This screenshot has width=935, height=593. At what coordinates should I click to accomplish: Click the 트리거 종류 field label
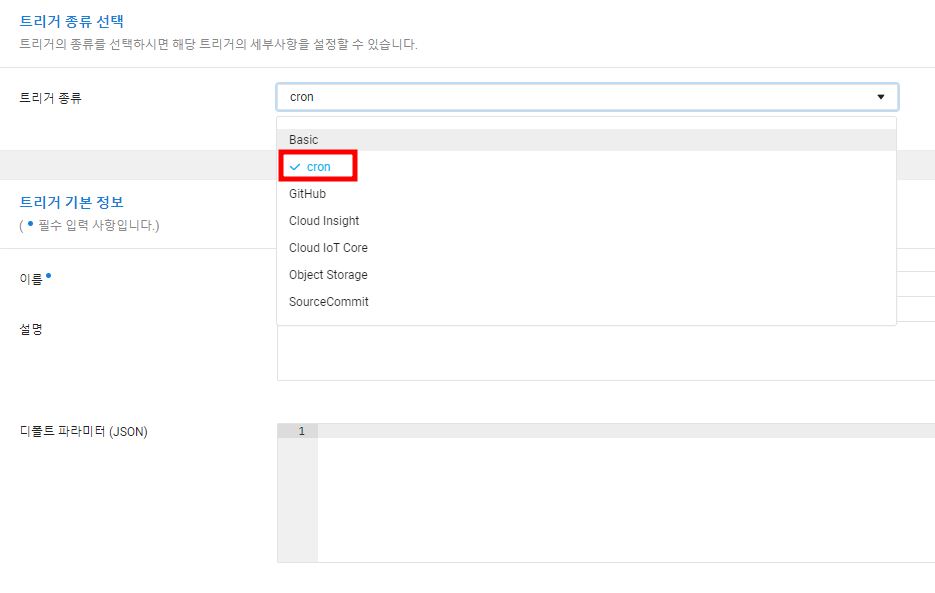[50, 98]
